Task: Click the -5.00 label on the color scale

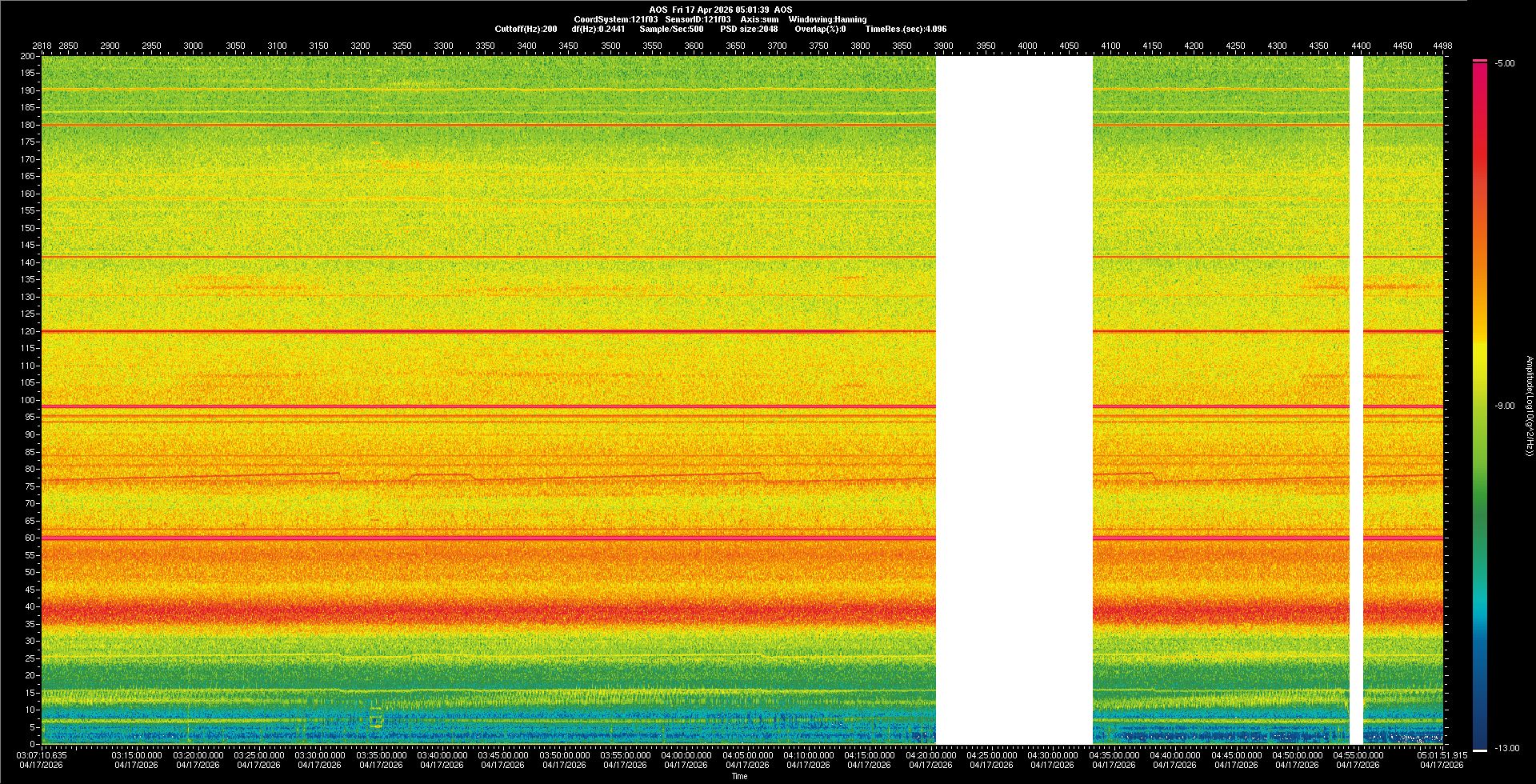Action: pos(1504,64)
